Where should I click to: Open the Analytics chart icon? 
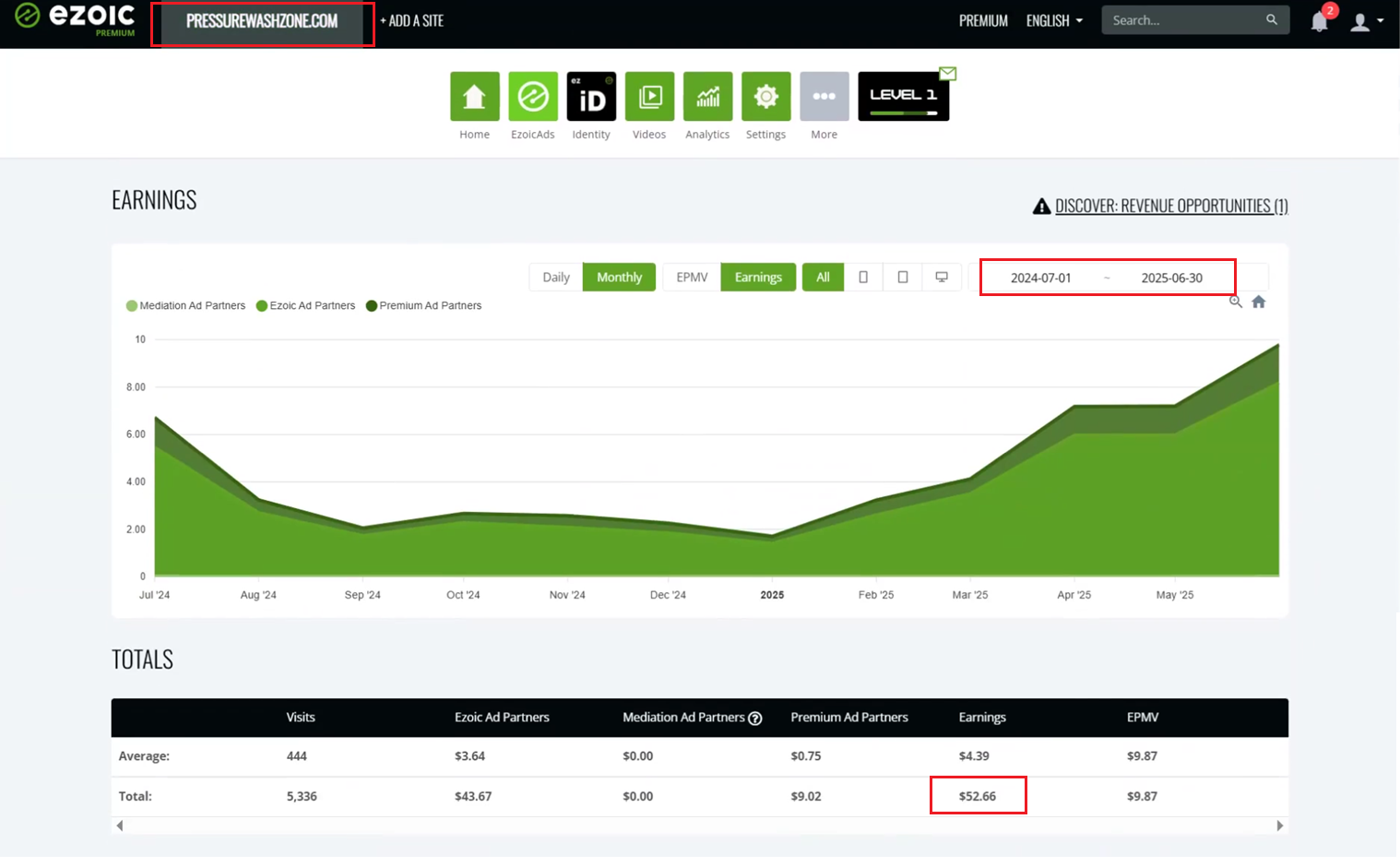707,96
